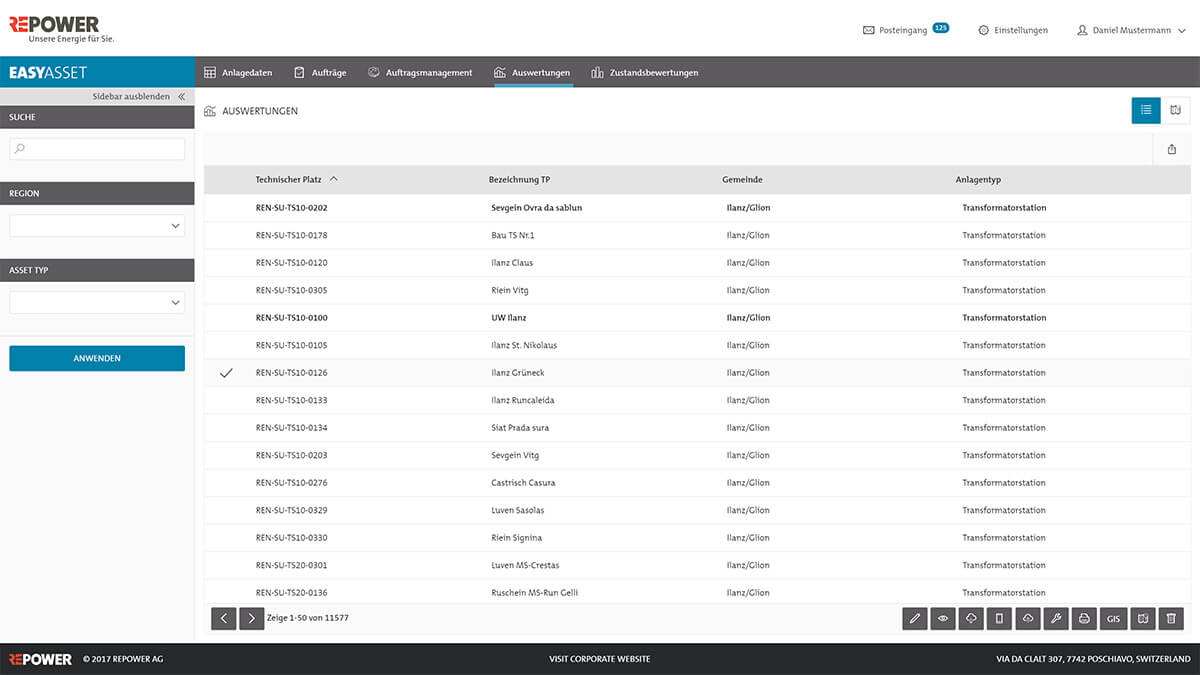Click the cloud download icon in bottom toolbar
1200x675 pixels.
(971, 618)
